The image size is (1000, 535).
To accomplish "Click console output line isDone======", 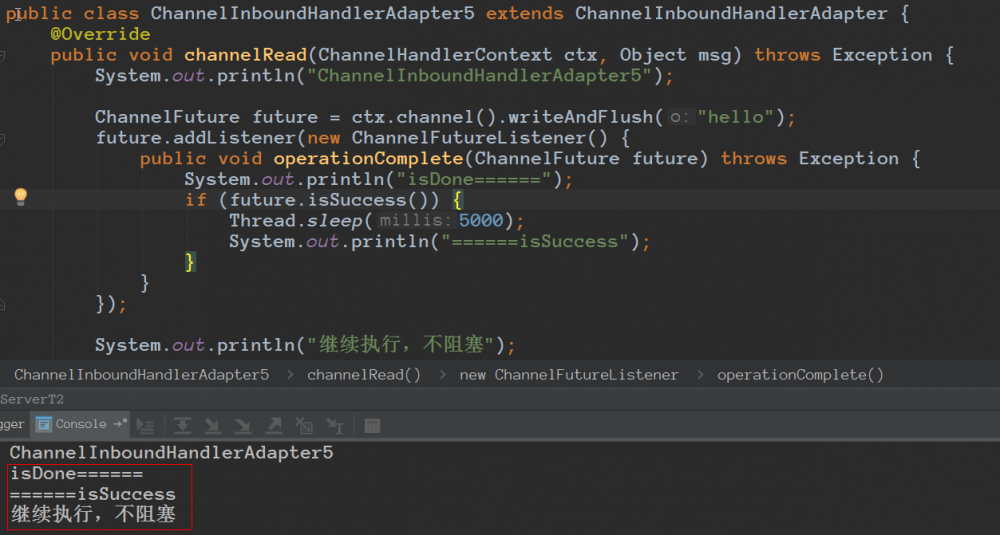I will tap(77, 474).
